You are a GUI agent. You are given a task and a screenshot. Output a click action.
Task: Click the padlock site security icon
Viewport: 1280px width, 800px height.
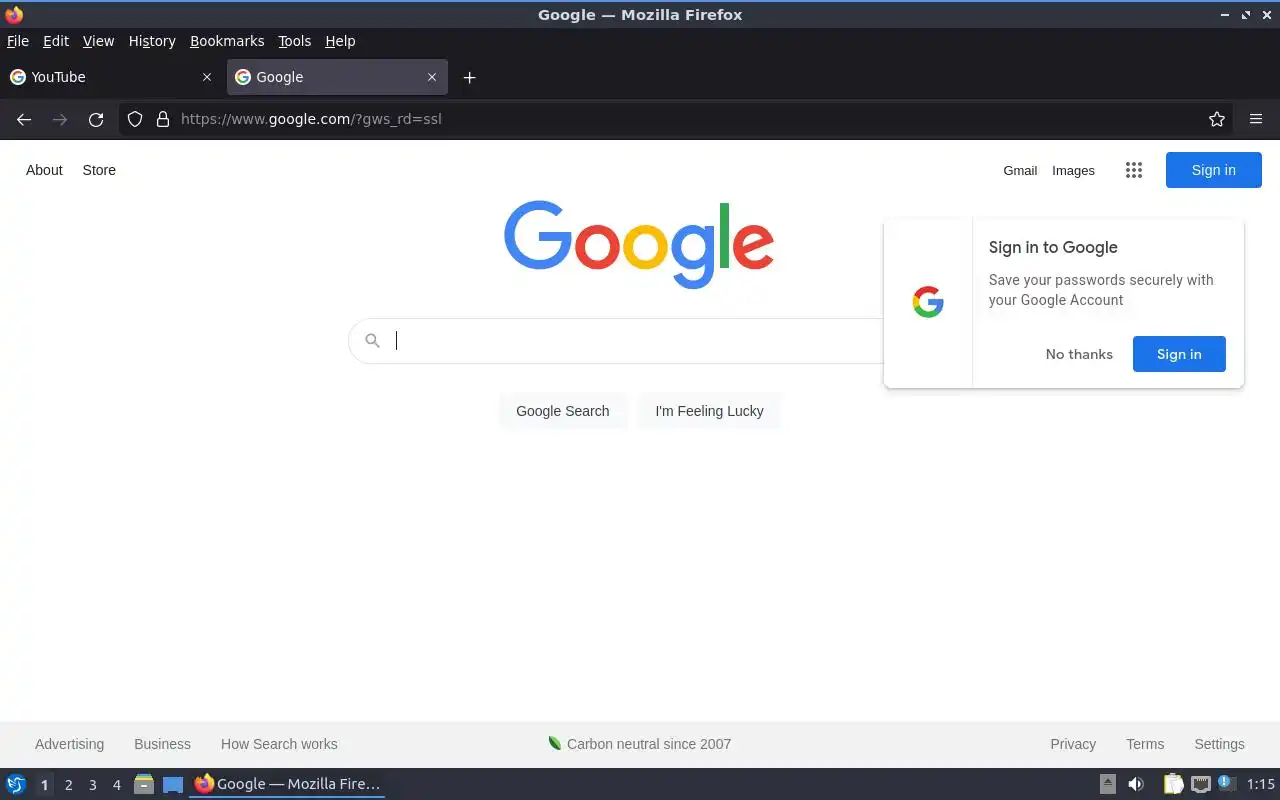163,119
